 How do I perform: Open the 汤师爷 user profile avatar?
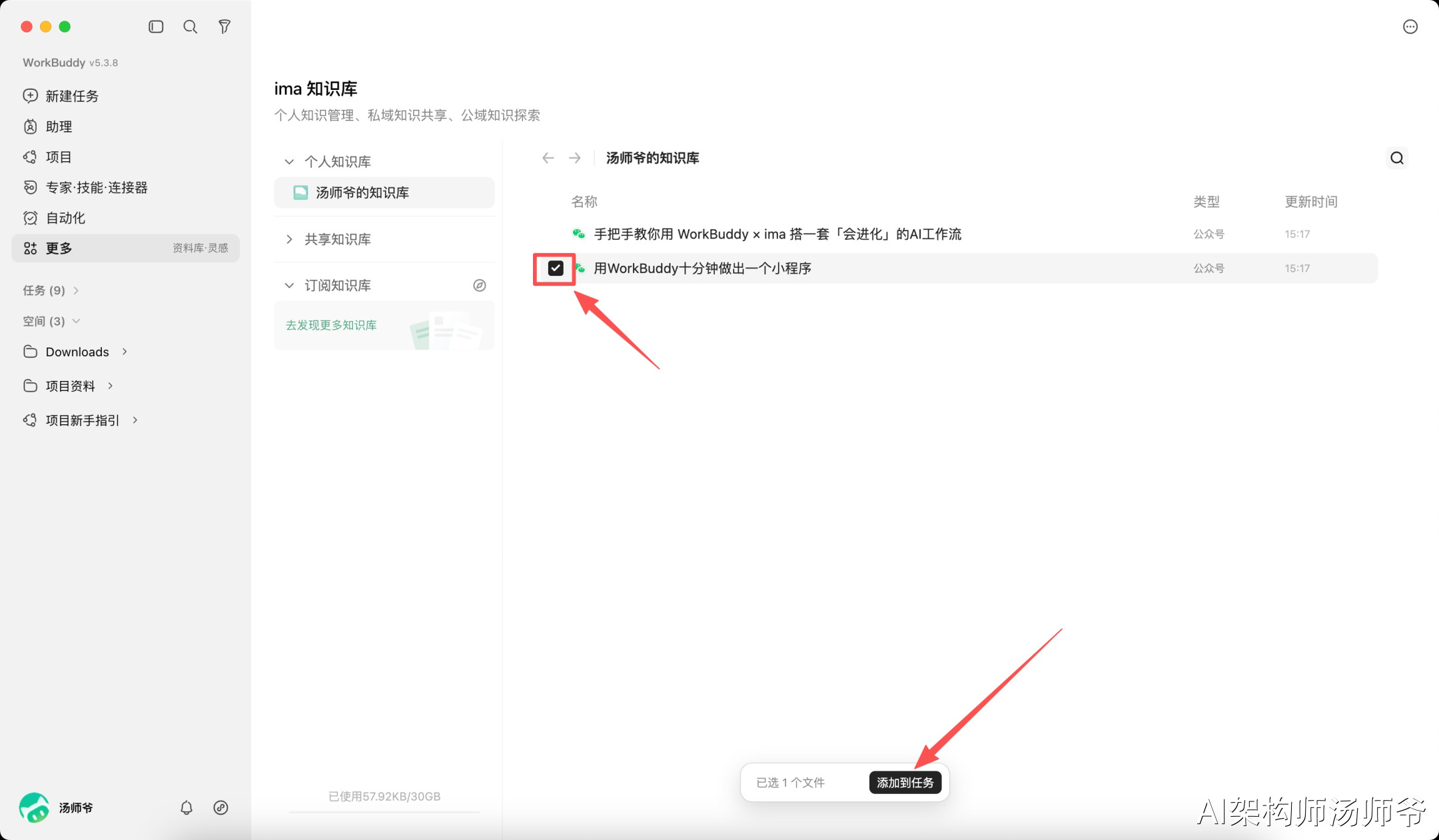[34, 807]
